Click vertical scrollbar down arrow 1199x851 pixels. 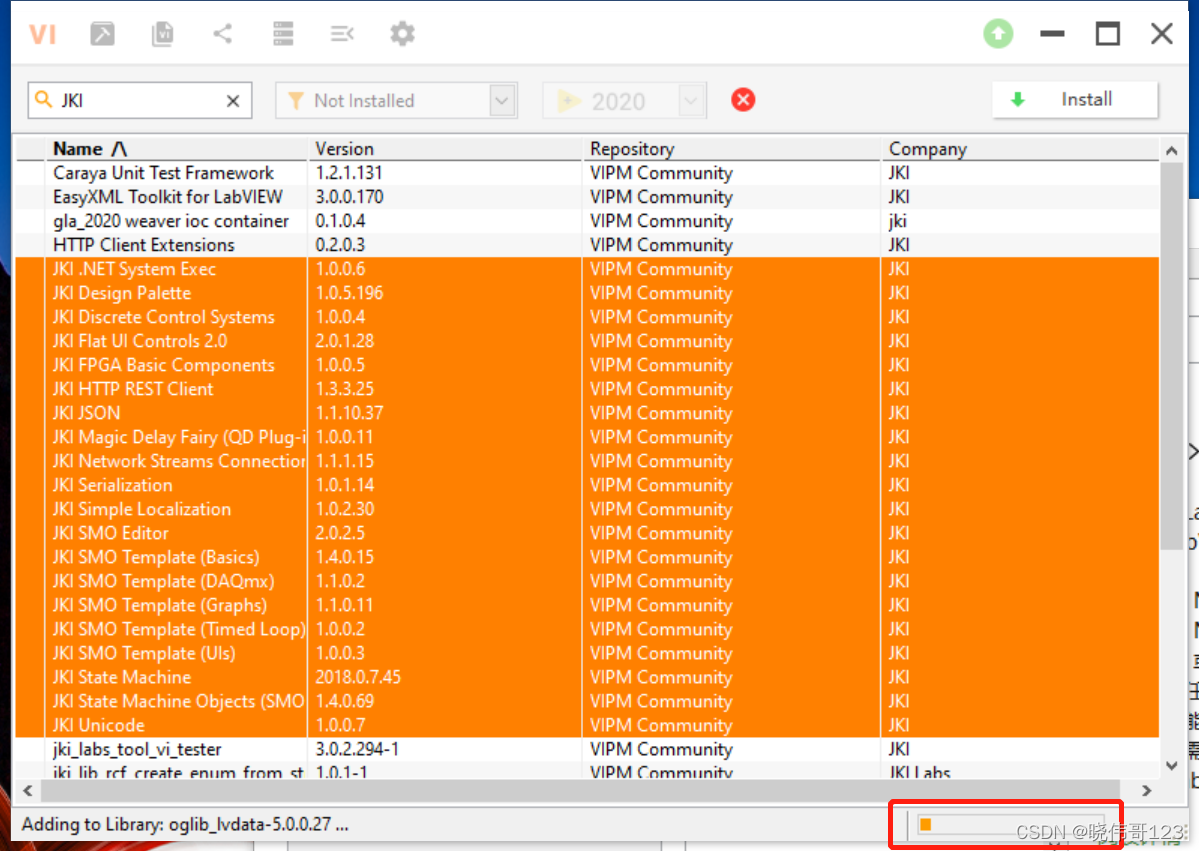coord(1171,765)
